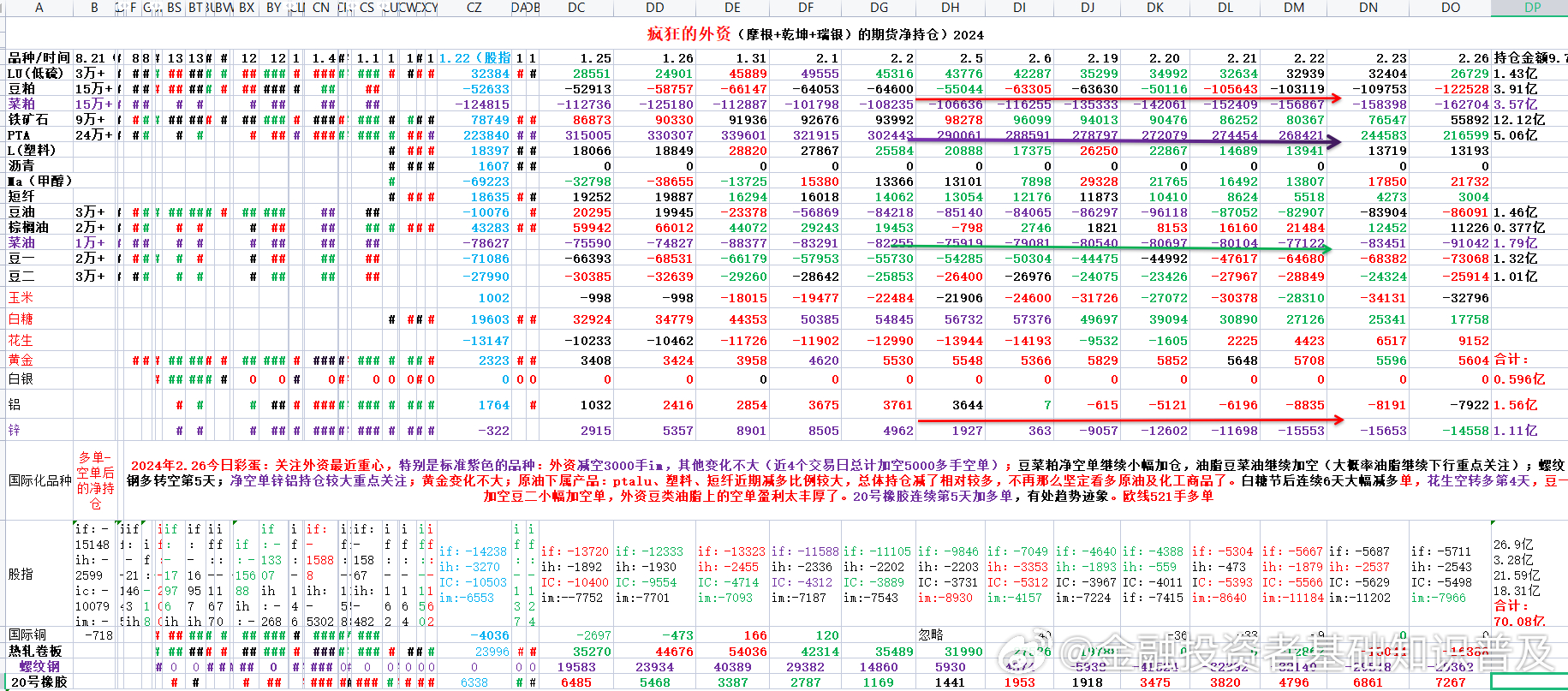Select the 持仓金额 header cell
The image size is (1568, 691).
tap(1529, 58)
